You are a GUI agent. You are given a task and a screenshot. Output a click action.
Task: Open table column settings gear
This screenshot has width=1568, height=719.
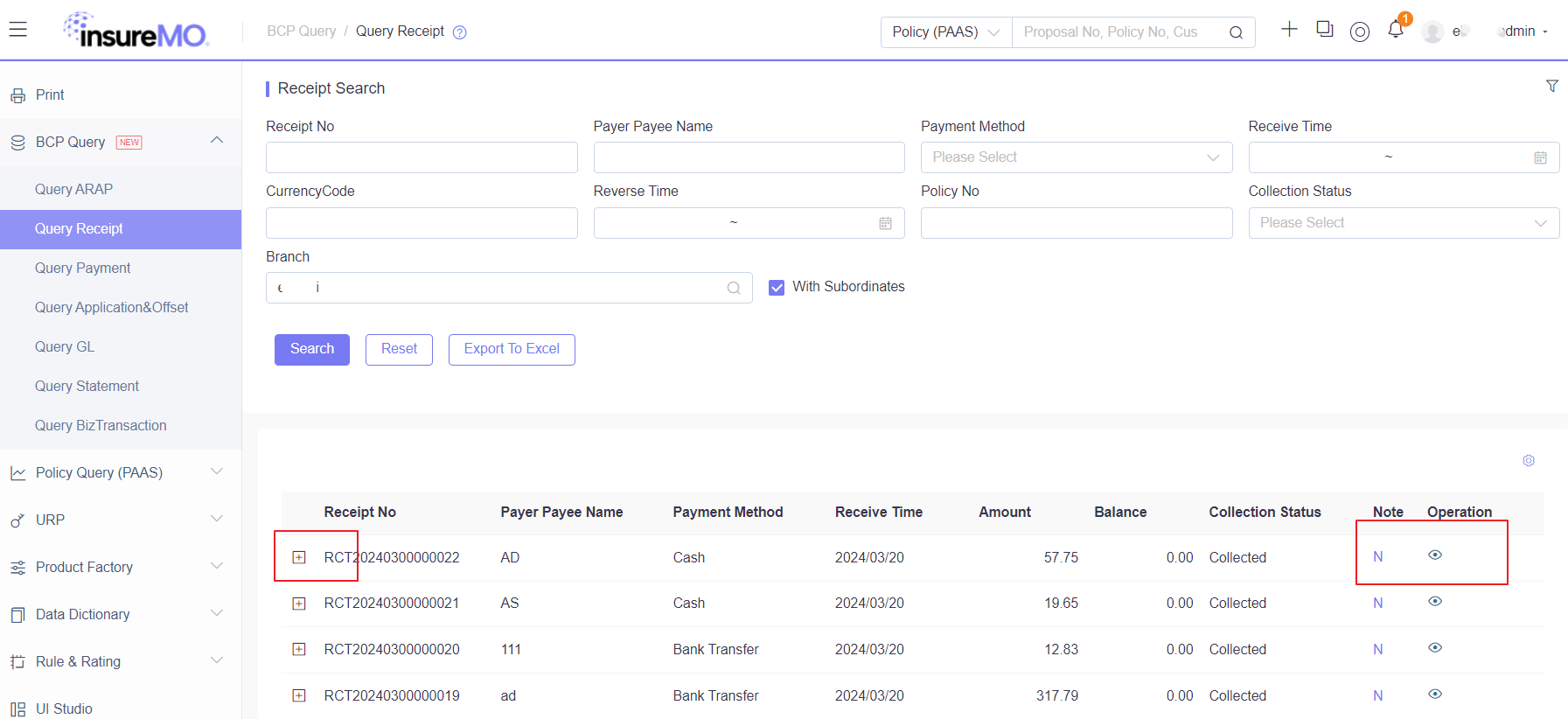click(x=1529, y=461)
